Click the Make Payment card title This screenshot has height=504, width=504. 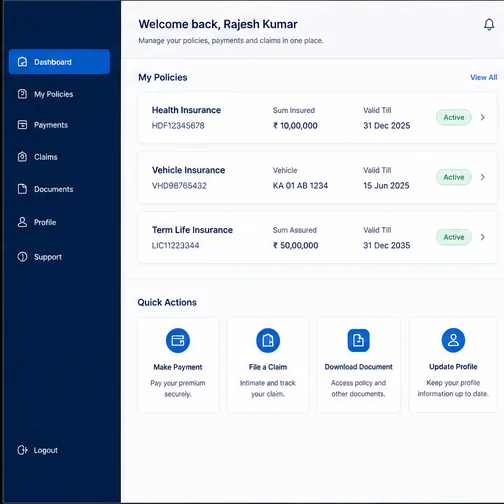click(178, 367)
